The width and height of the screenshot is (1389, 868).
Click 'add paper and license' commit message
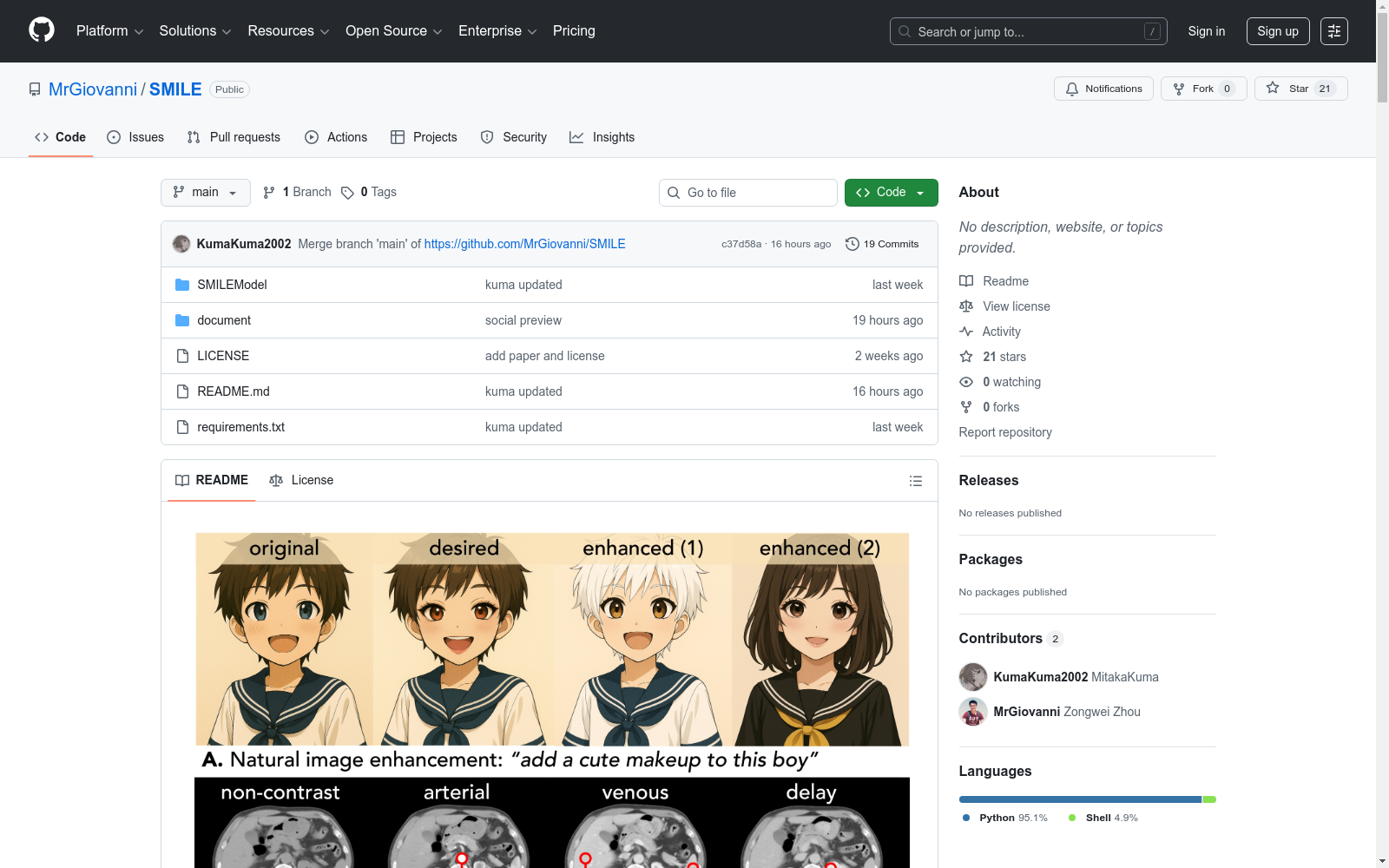click(x=545, y=356)
